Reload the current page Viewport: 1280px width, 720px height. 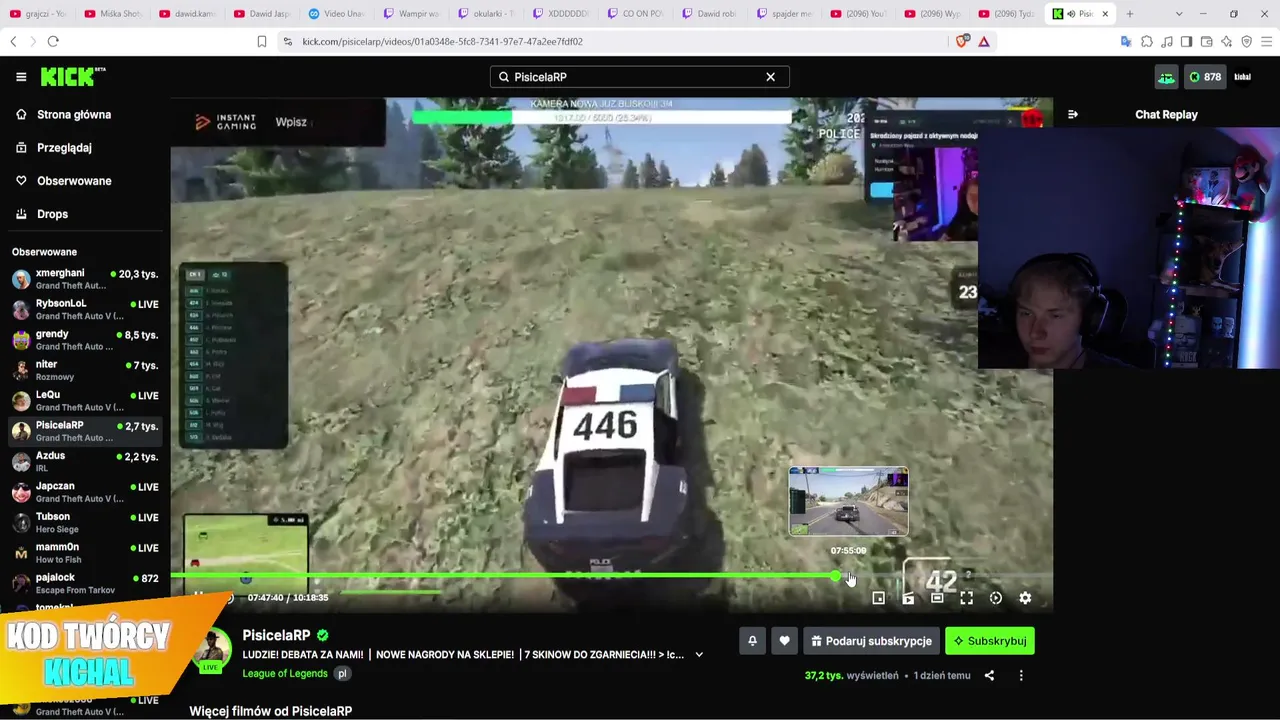53,41
